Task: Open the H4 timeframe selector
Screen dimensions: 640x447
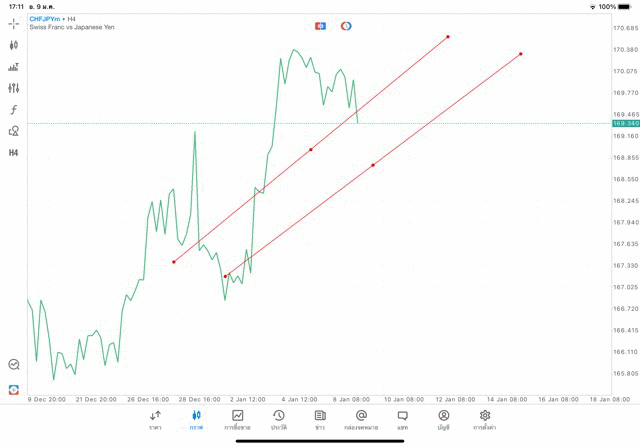Action: (14, 153)
